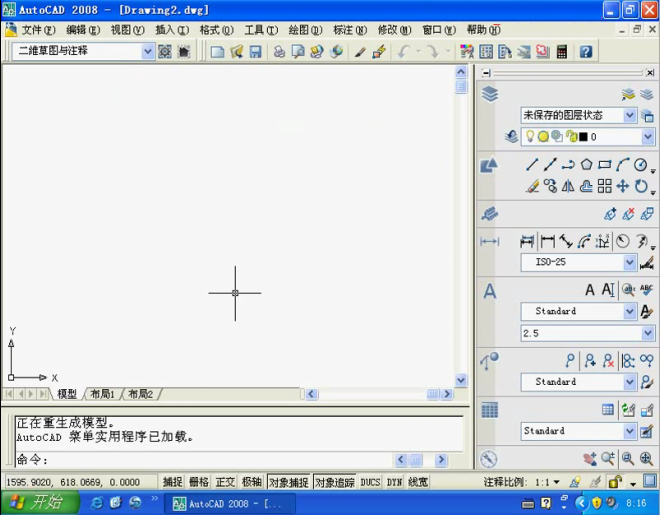
Task: Select the Rotate tool
Action: [x=641, y=186]
